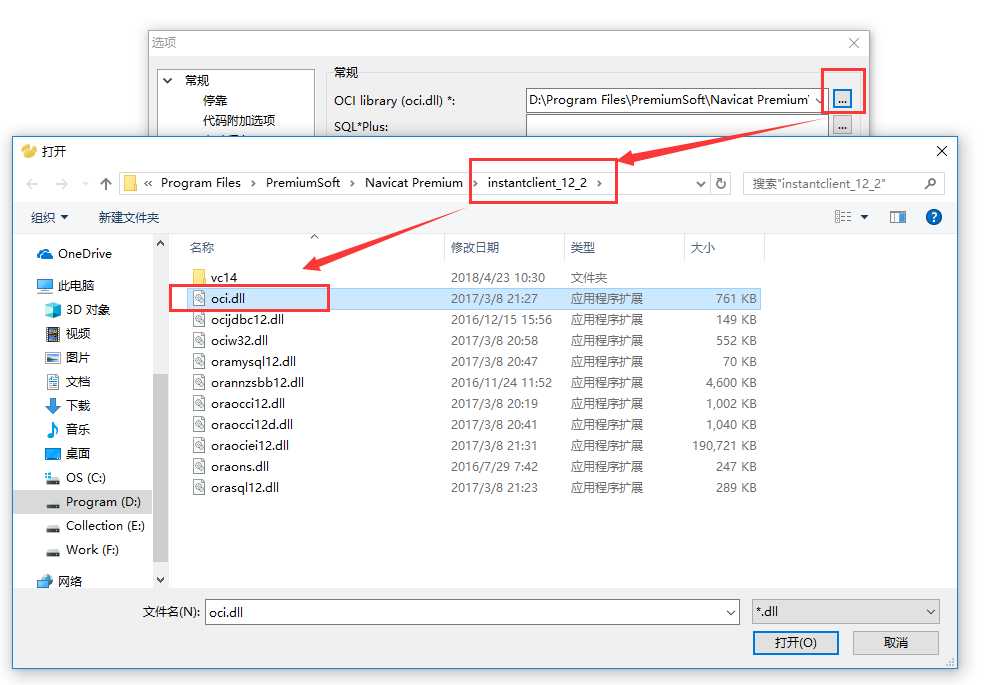Open the *.dll file type dropdown
Screen dimensions: 1004x685
pyautogui.click(x=845, y=611)
